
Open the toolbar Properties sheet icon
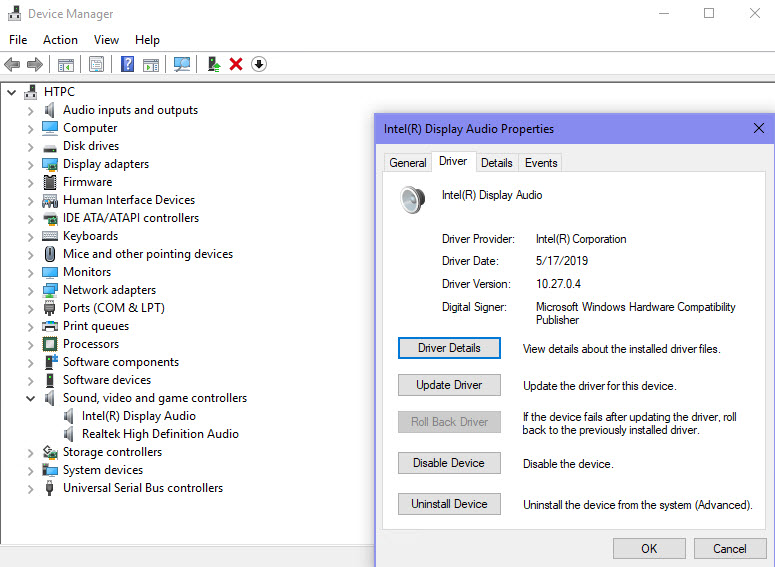click(96, 64)
